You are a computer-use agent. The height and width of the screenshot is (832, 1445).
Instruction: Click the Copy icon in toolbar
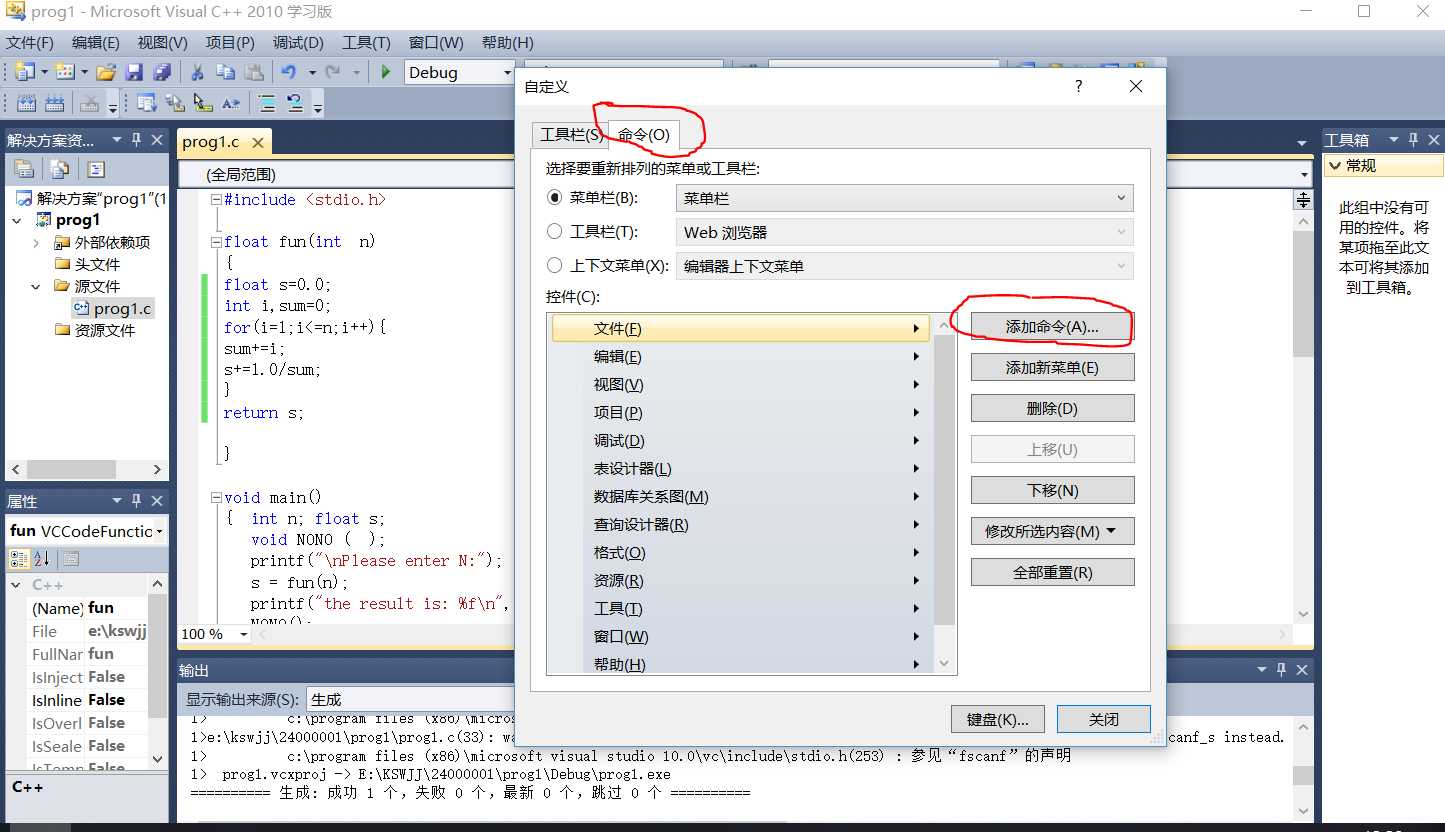pos(226,72)
